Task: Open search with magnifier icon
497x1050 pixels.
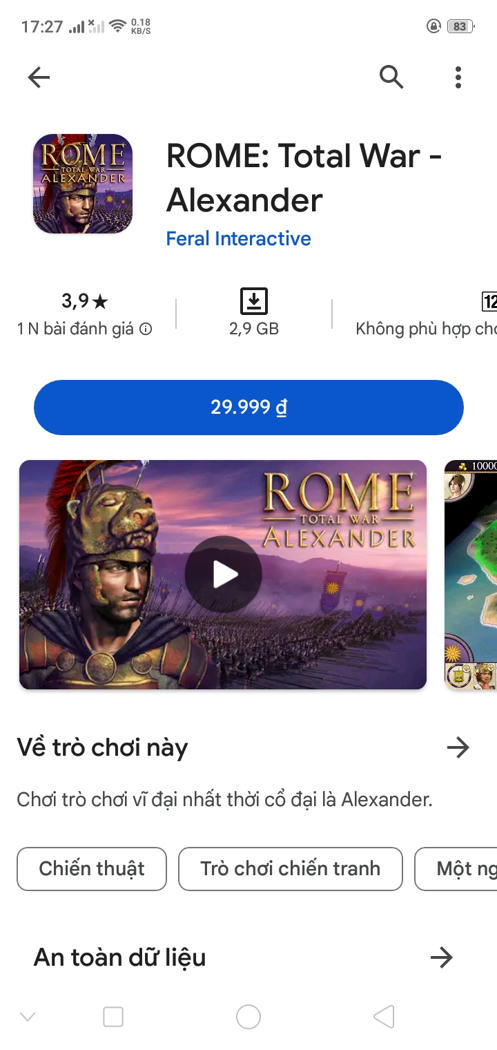Action: point(391,78)
